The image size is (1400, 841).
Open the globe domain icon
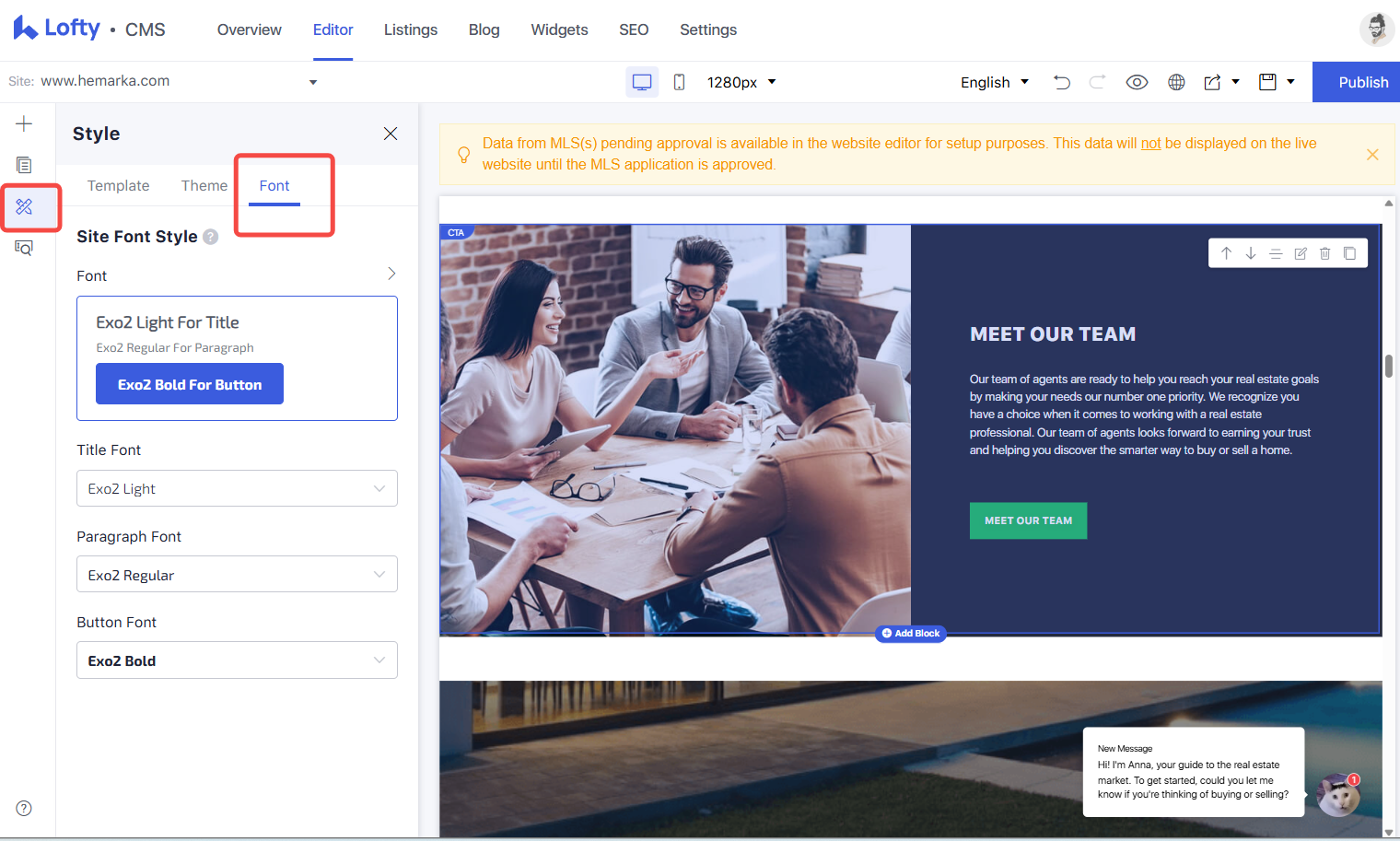1176,82
